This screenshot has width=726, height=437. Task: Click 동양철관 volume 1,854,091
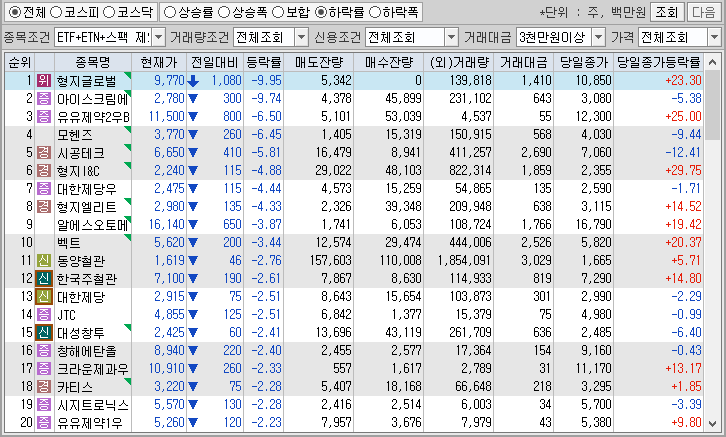coord(464,261)
